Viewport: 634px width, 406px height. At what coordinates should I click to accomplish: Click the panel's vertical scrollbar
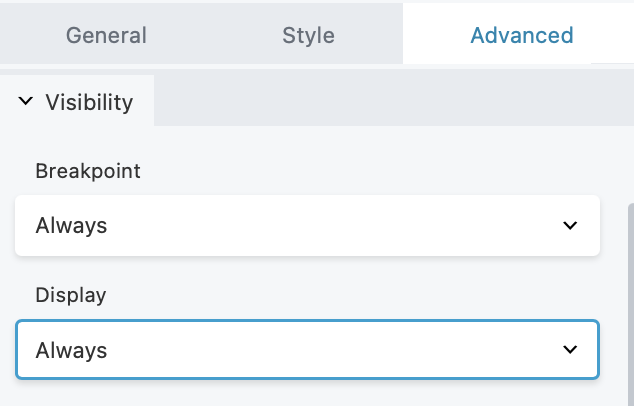(x=630, y=300)
